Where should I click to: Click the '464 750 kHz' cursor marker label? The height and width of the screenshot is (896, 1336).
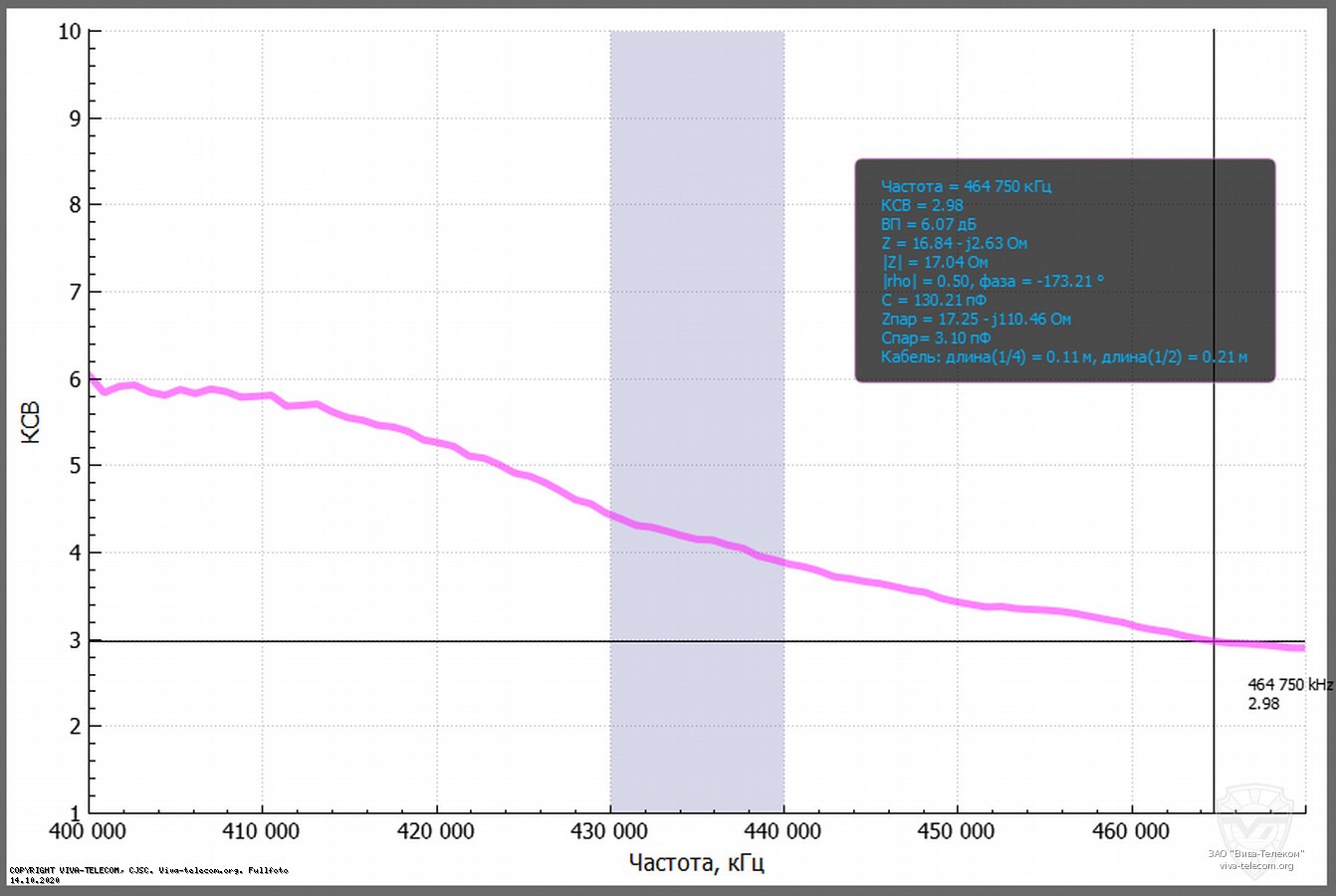coord(1289,685)
